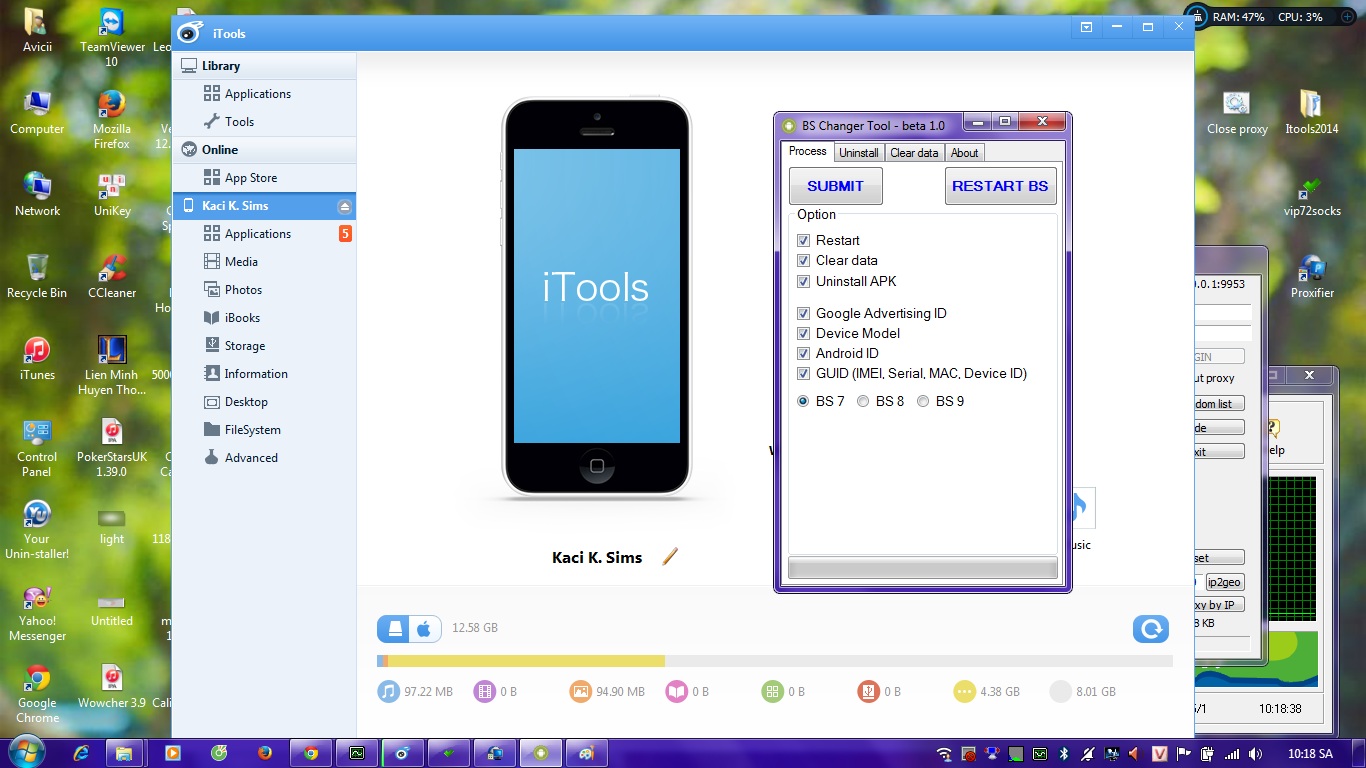1366x768 pixels.
Task: Open Tools under Library
Action: pos(239,122)
